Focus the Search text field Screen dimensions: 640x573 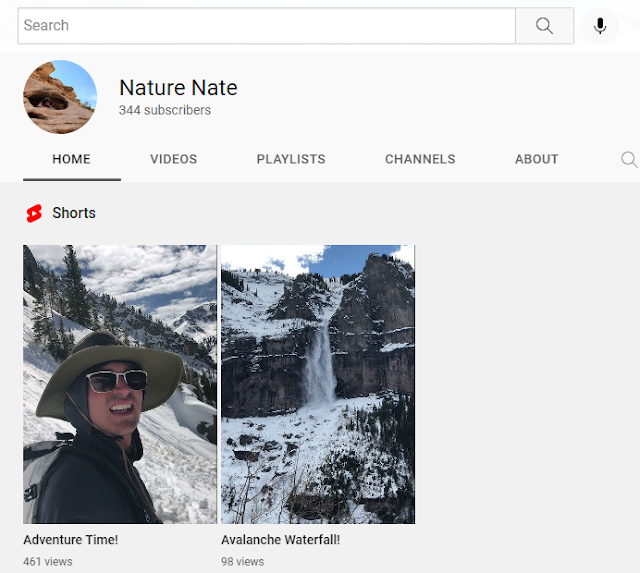click(267, 26)
